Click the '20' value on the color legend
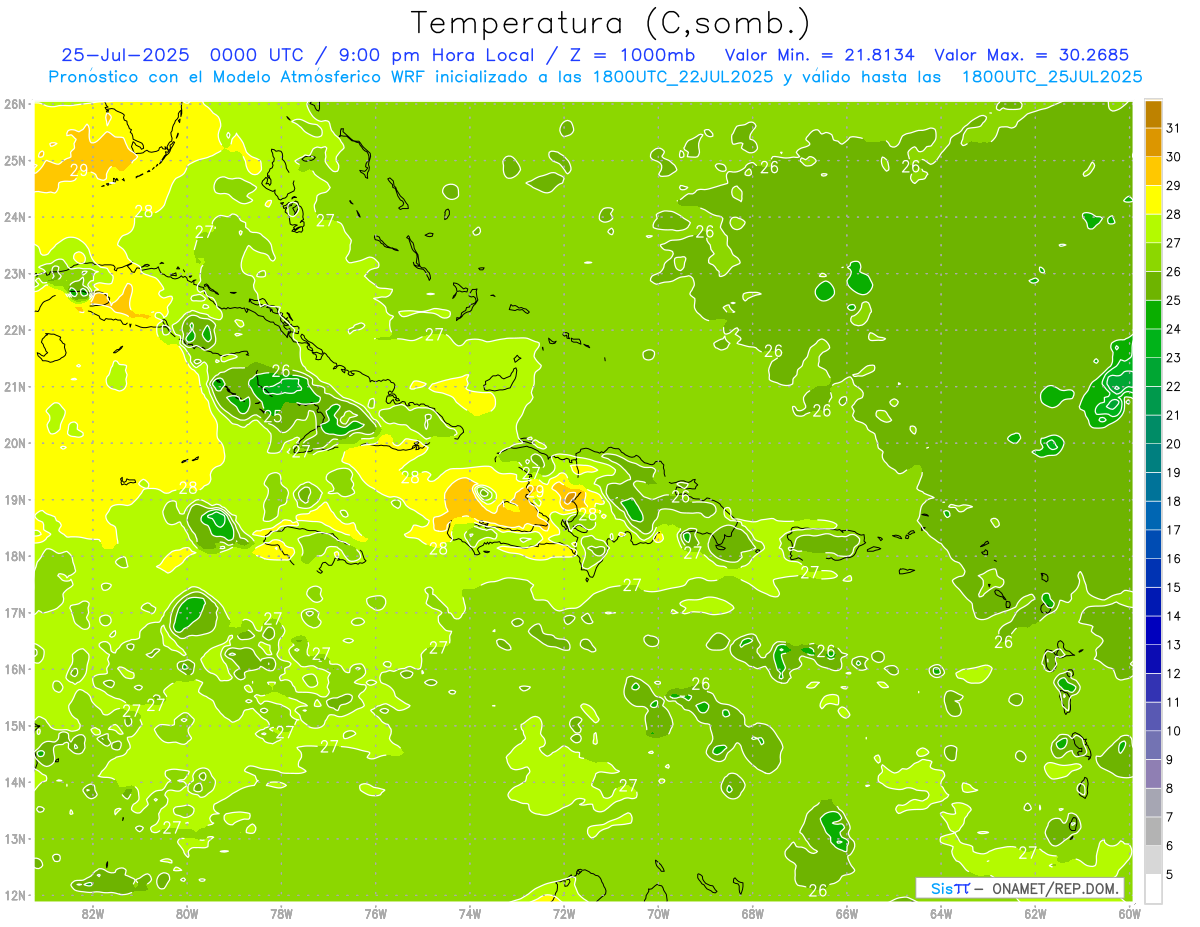 point(1174,444)
